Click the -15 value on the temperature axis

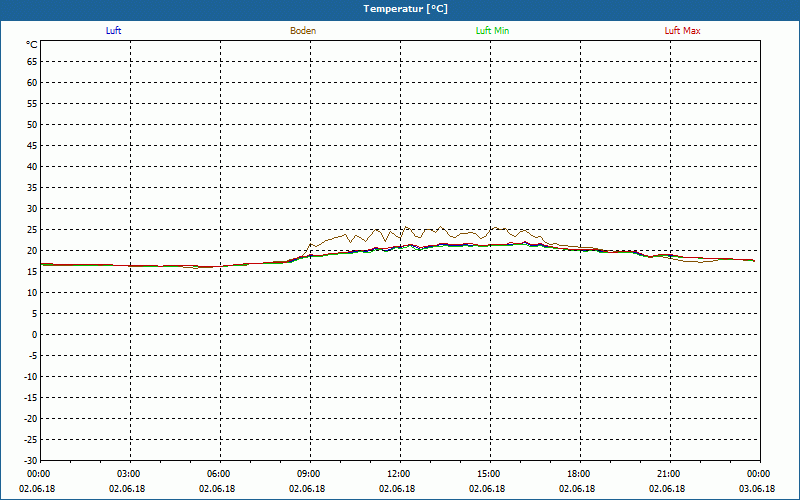point(30,397)
